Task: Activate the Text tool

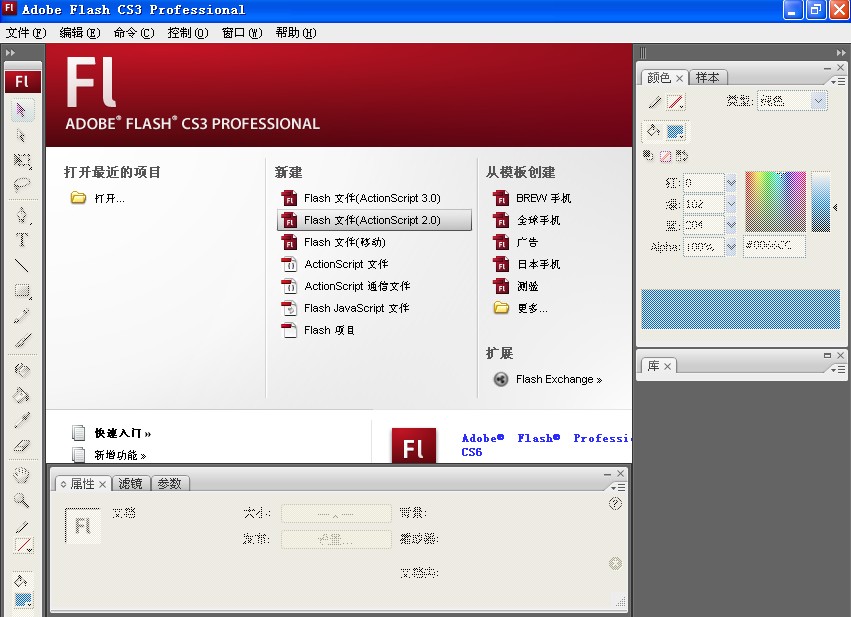Action: (x=22, y=240)
